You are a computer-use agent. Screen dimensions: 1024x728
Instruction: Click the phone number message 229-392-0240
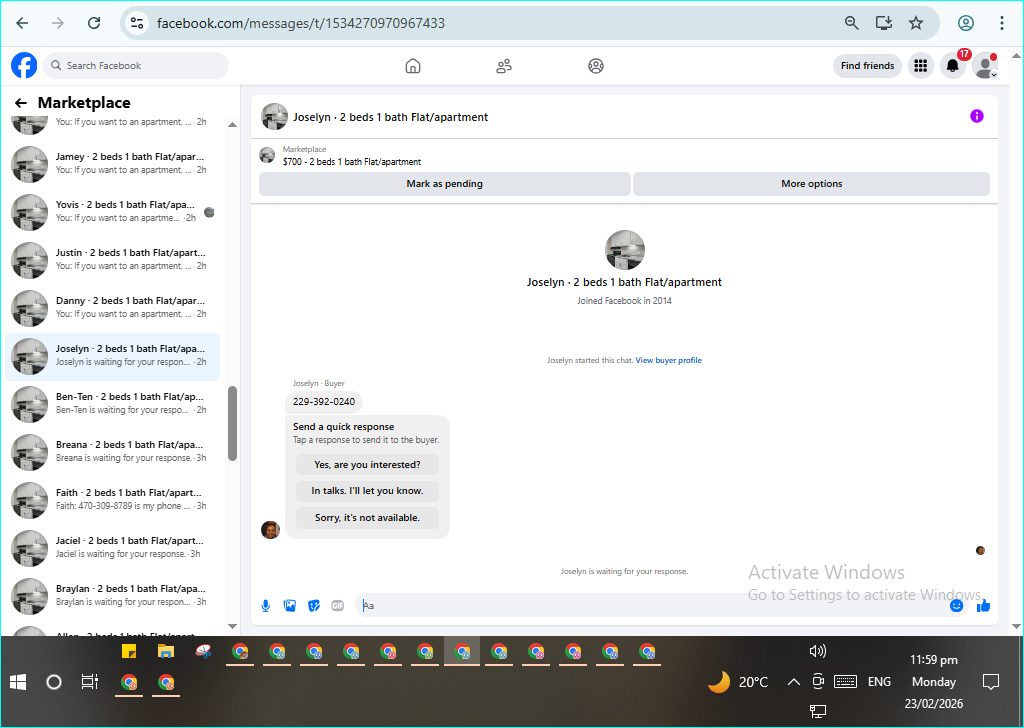point(324,402)
